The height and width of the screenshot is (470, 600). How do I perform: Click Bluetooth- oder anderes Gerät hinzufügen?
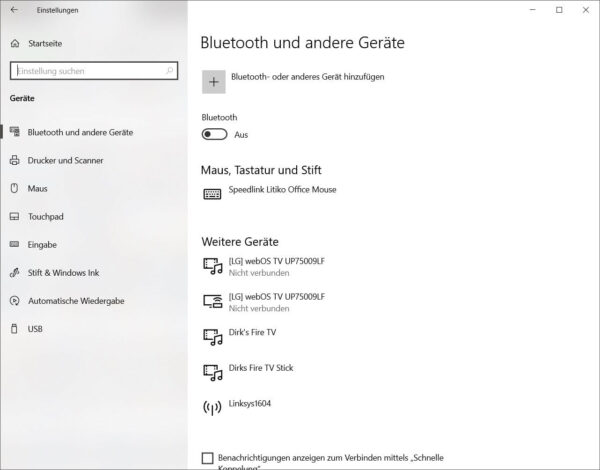pos(308,77)
